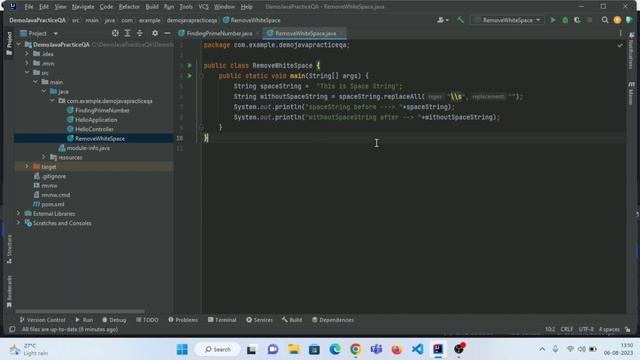Switch to FindingPrimeNumber.java tab
This screenshot has width=640, height=360.
click(219, 33)
